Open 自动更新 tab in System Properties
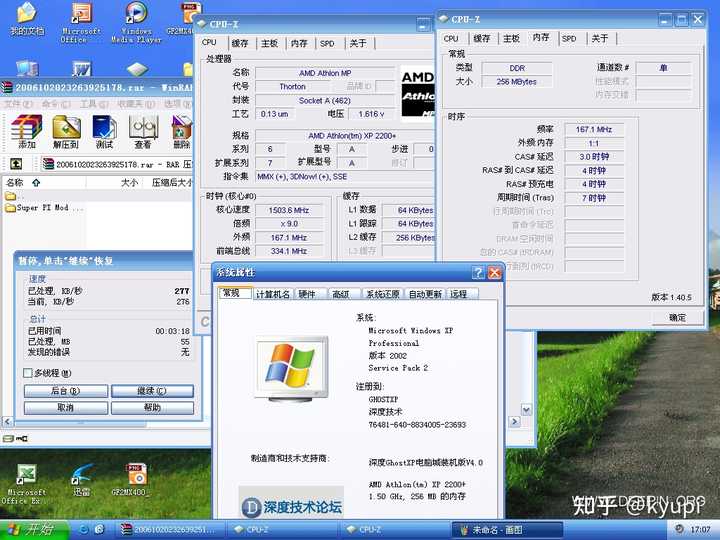The width and height of the screenshot is (720, 540). coord(425,294)
